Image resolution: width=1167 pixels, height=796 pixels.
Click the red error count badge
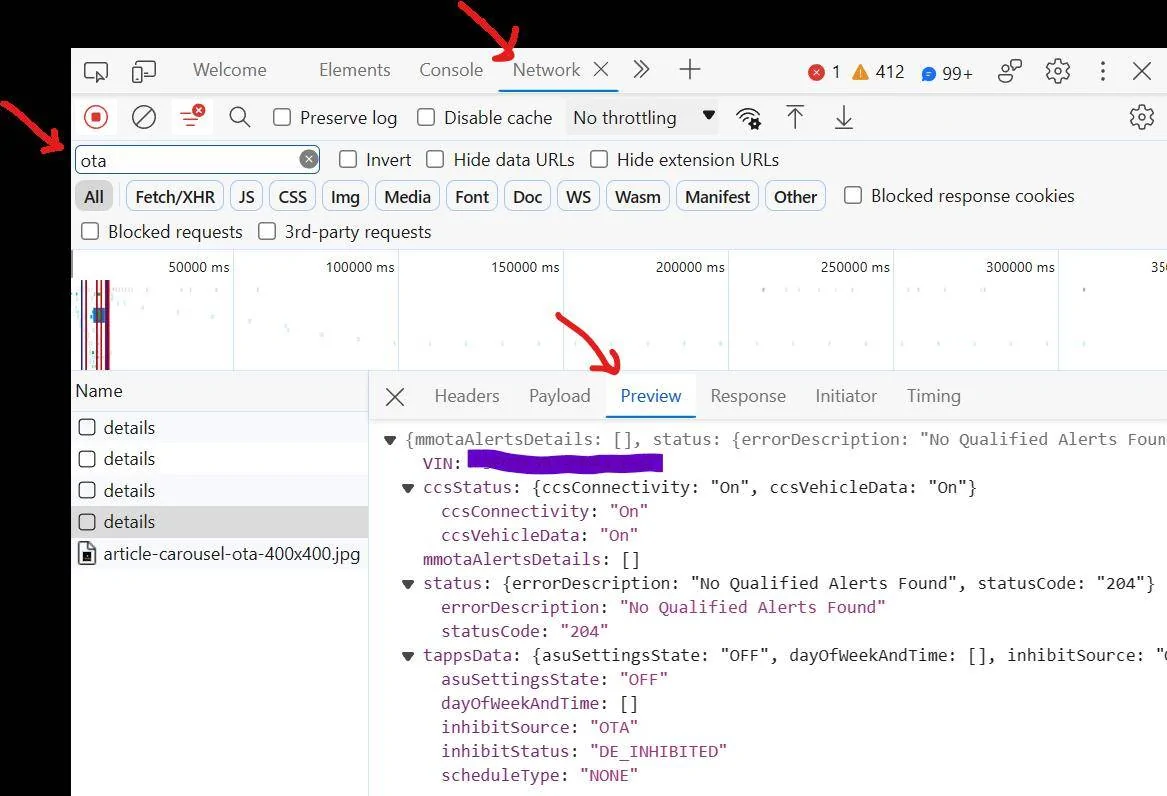pos(823,72)
